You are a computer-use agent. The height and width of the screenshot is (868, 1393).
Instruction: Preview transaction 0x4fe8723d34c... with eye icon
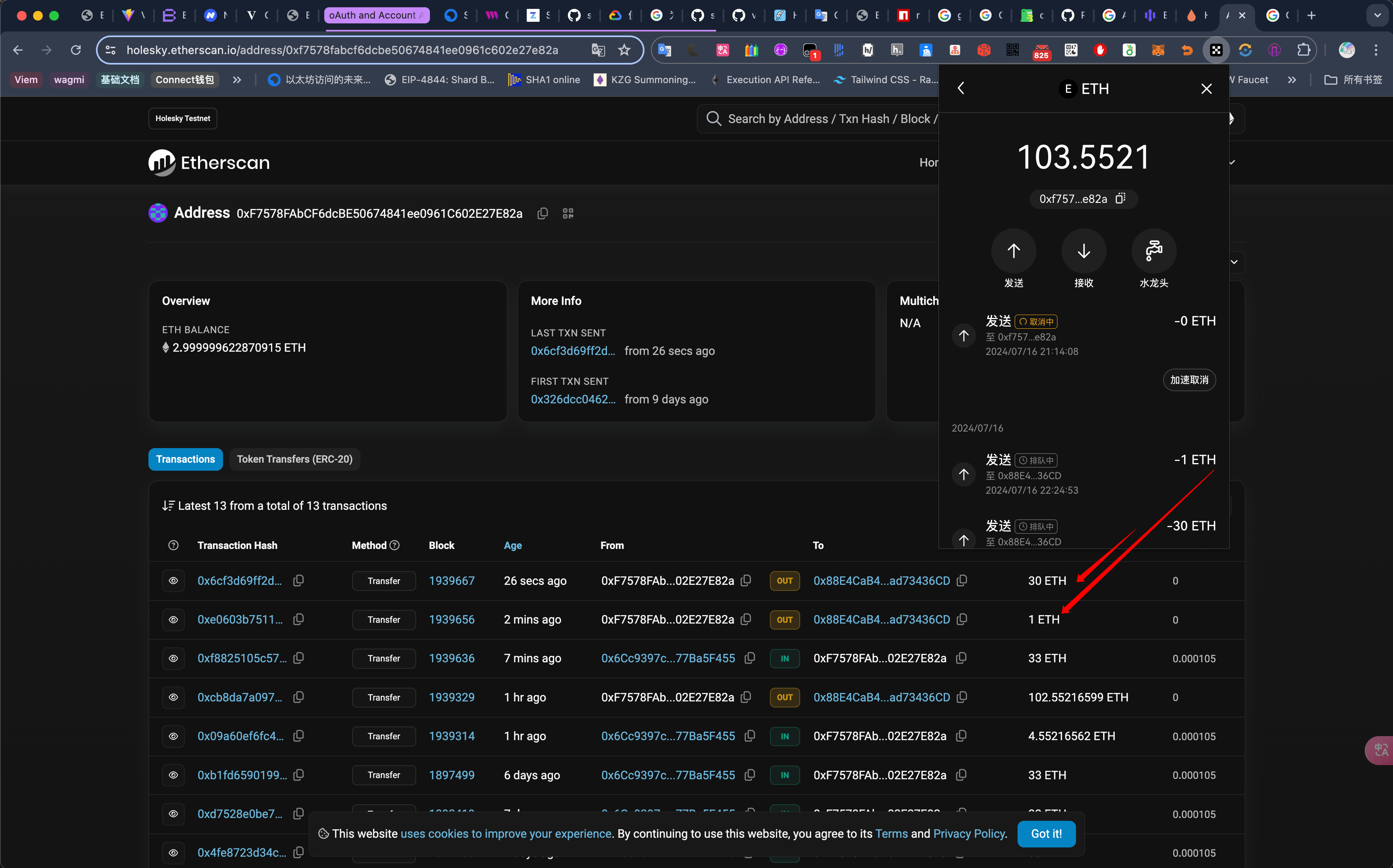[173, 853]
